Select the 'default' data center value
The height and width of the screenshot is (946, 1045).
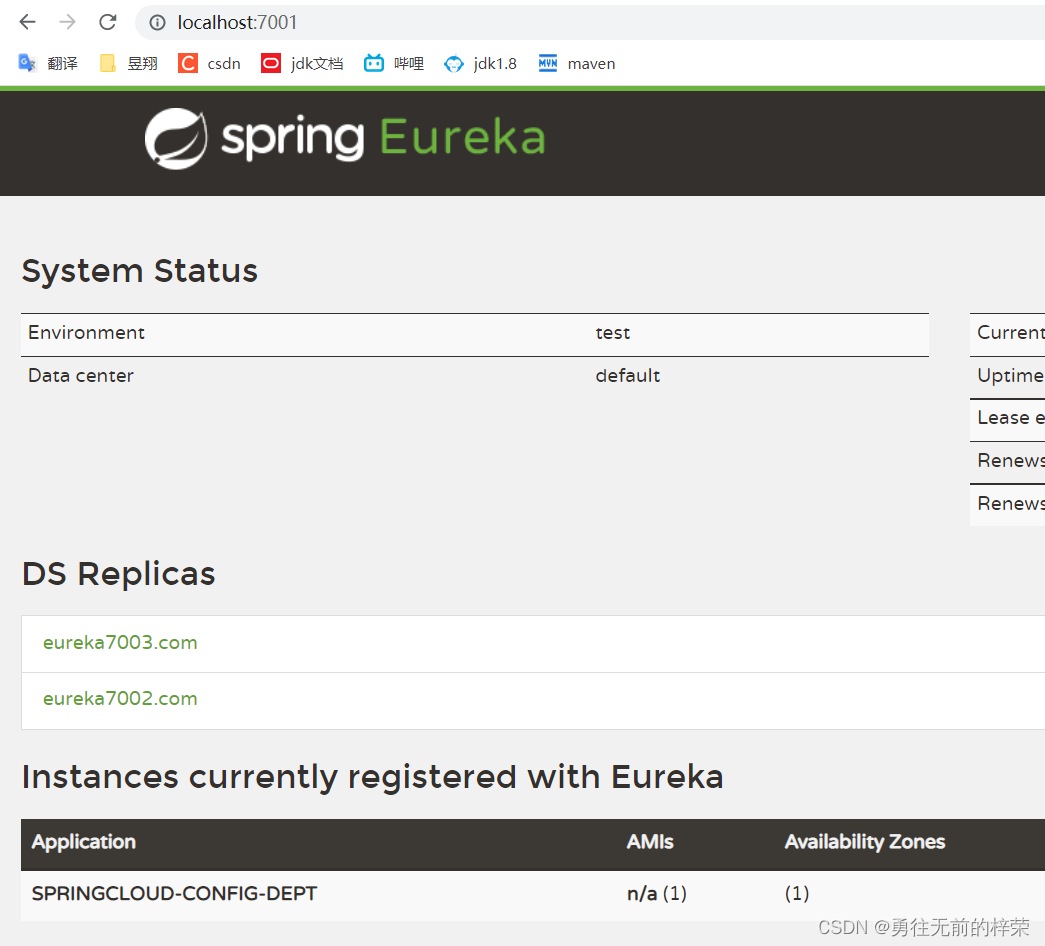628,376
